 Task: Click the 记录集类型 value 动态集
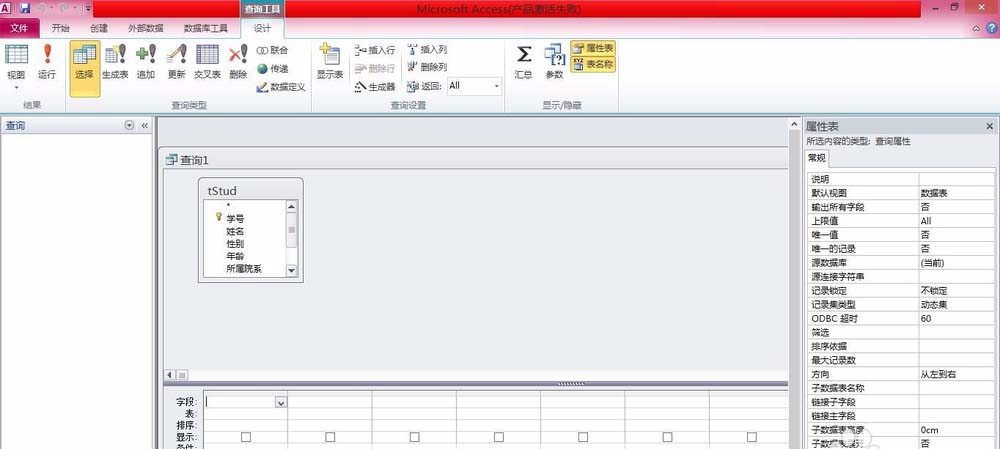pos(955,304)
